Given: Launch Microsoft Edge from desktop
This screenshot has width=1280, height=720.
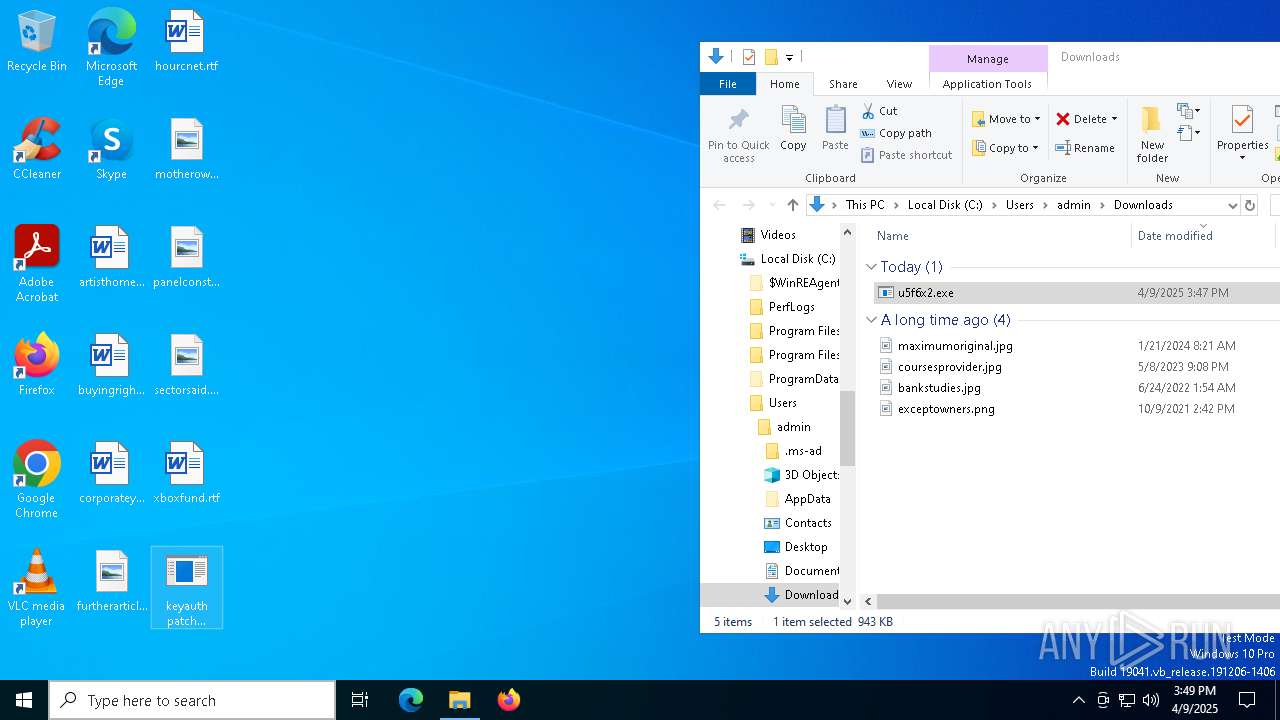Looking at the screenshot, I should (111, 48).
